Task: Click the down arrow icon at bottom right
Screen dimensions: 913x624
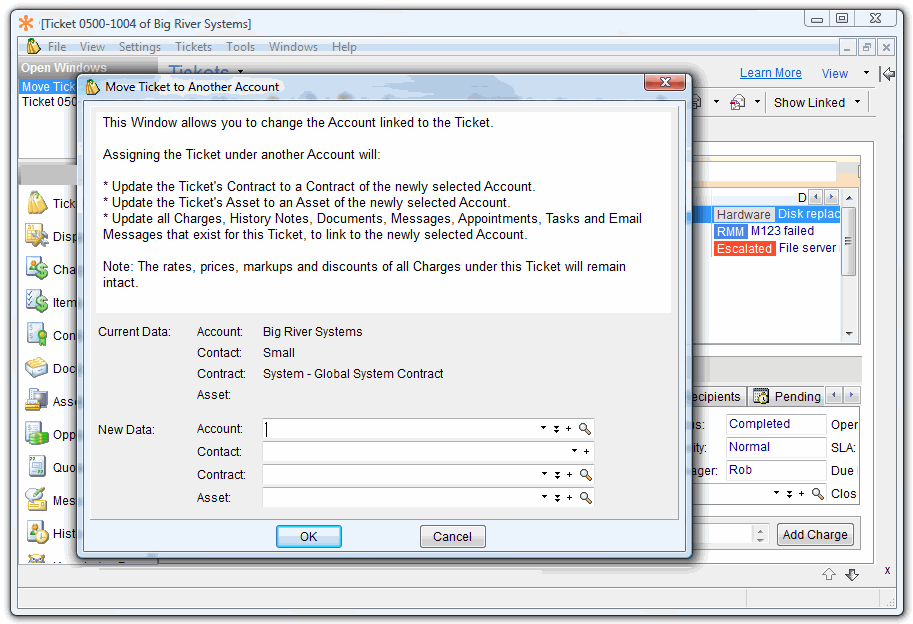Action: [x=852, y=574]
